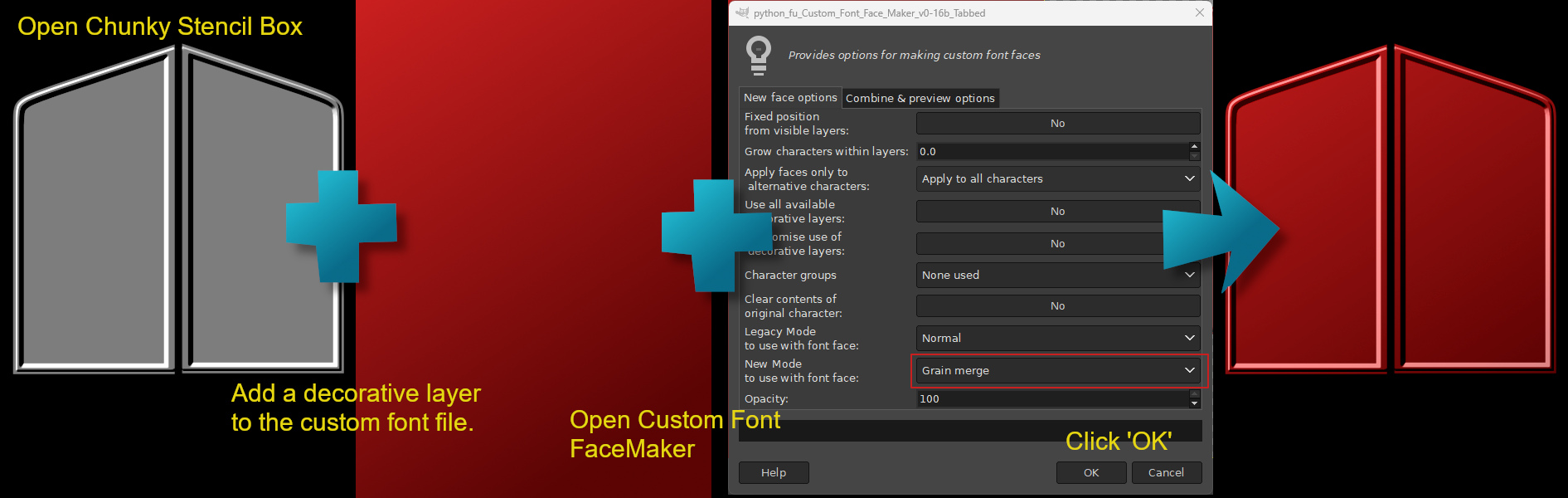Click the dialog title python_fu_Custom_Font_Face_Maker text
Image resolution: width=1568 pixels, height=498 pixels.
(869, 12)
